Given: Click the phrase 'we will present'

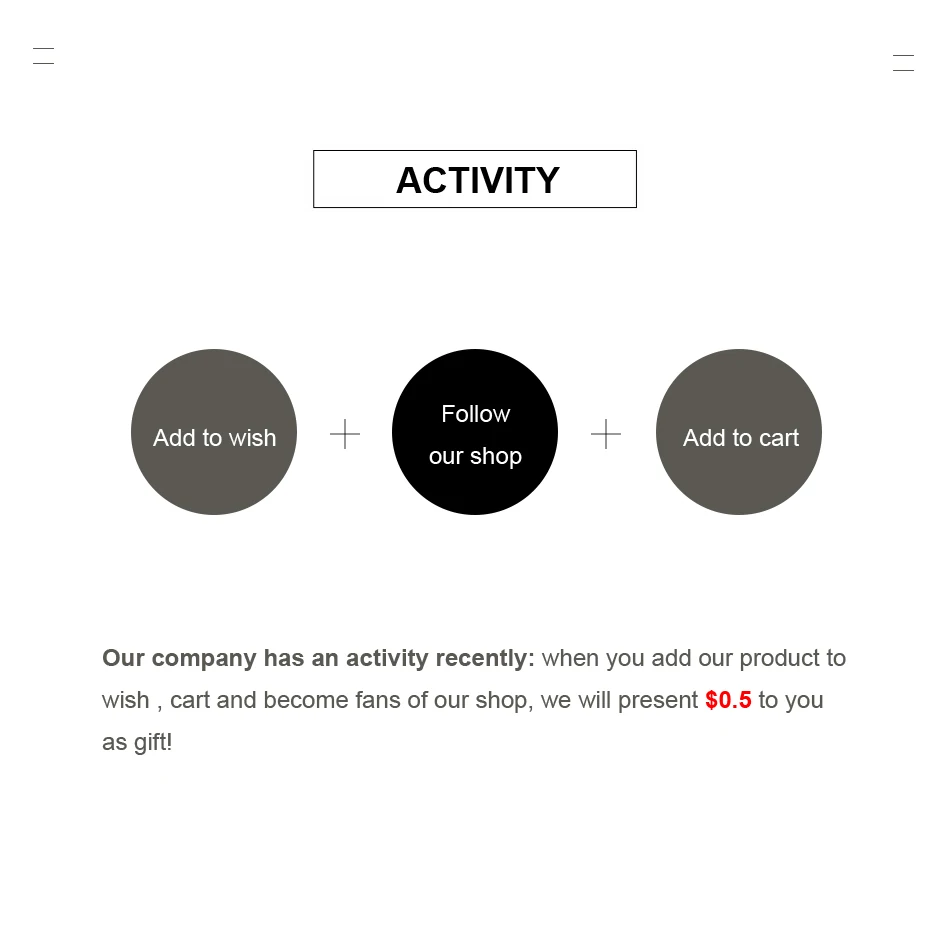Looking at the screenshot, I should pyautogui.click(x=619, y=701).
